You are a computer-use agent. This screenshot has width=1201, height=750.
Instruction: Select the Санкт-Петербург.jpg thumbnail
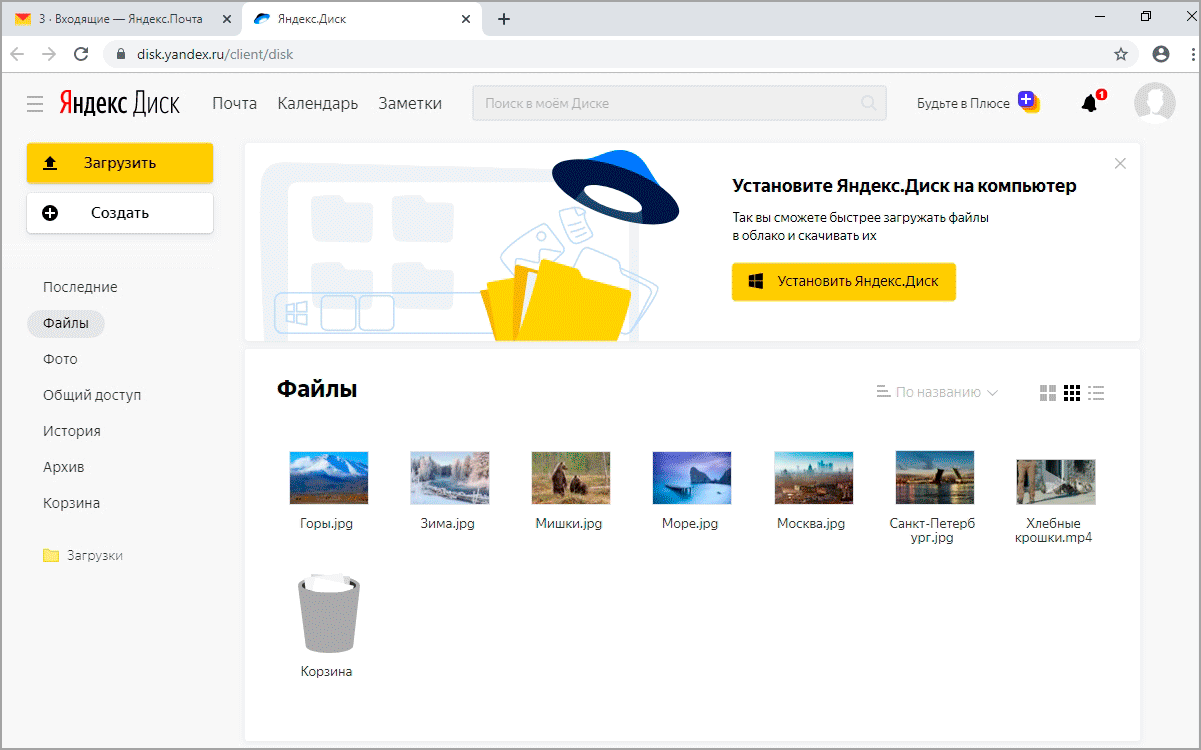point(934,477)
